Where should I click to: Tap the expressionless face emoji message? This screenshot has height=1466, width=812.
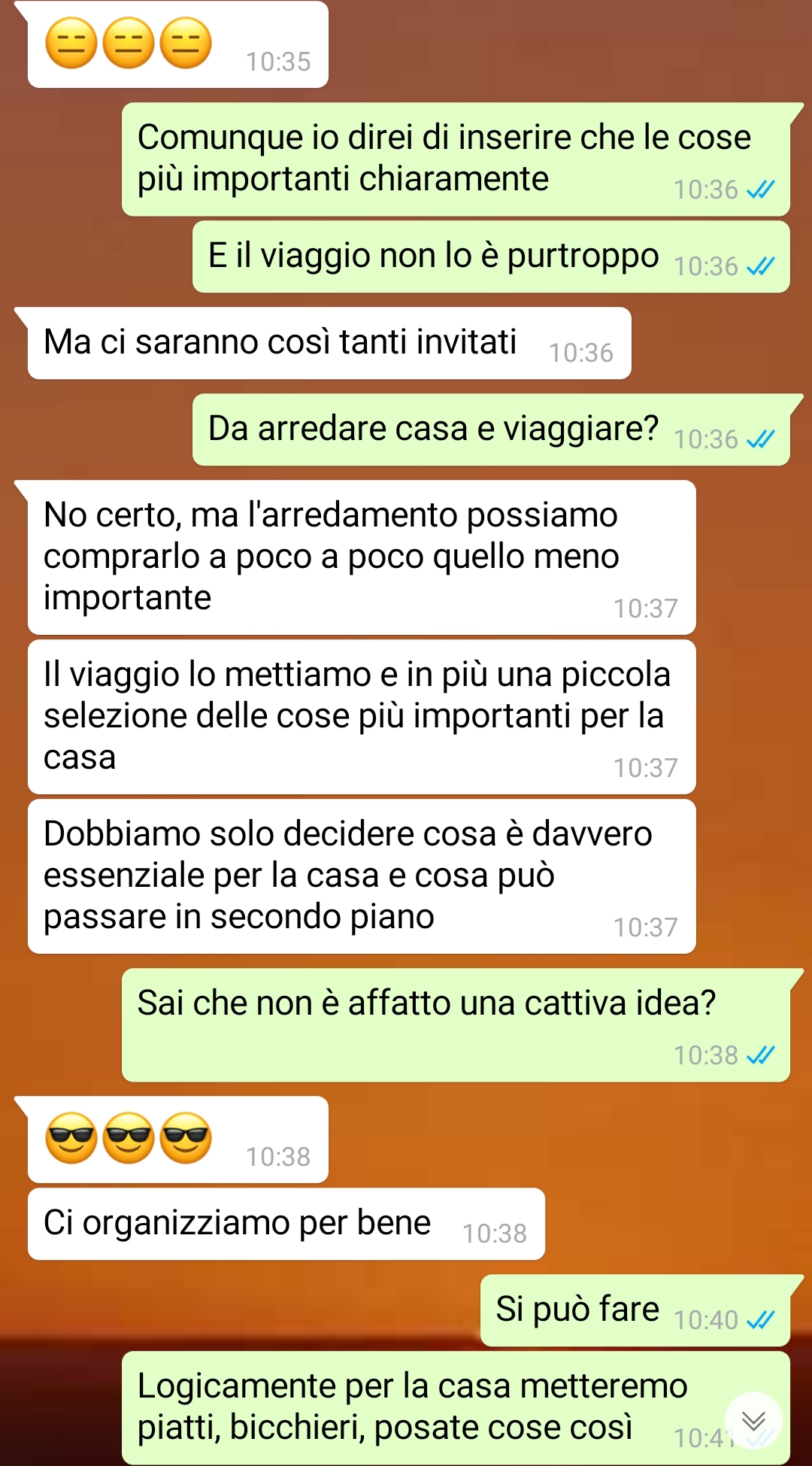click(178, 44)
